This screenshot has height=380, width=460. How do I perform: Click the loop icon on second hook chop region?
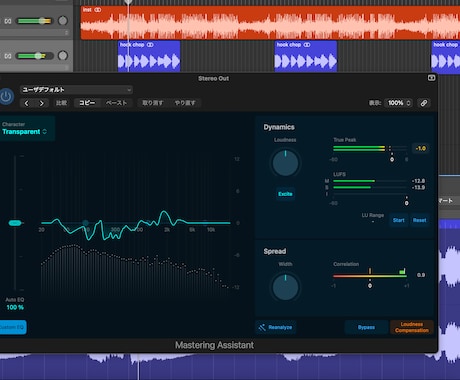click(307, 45)
